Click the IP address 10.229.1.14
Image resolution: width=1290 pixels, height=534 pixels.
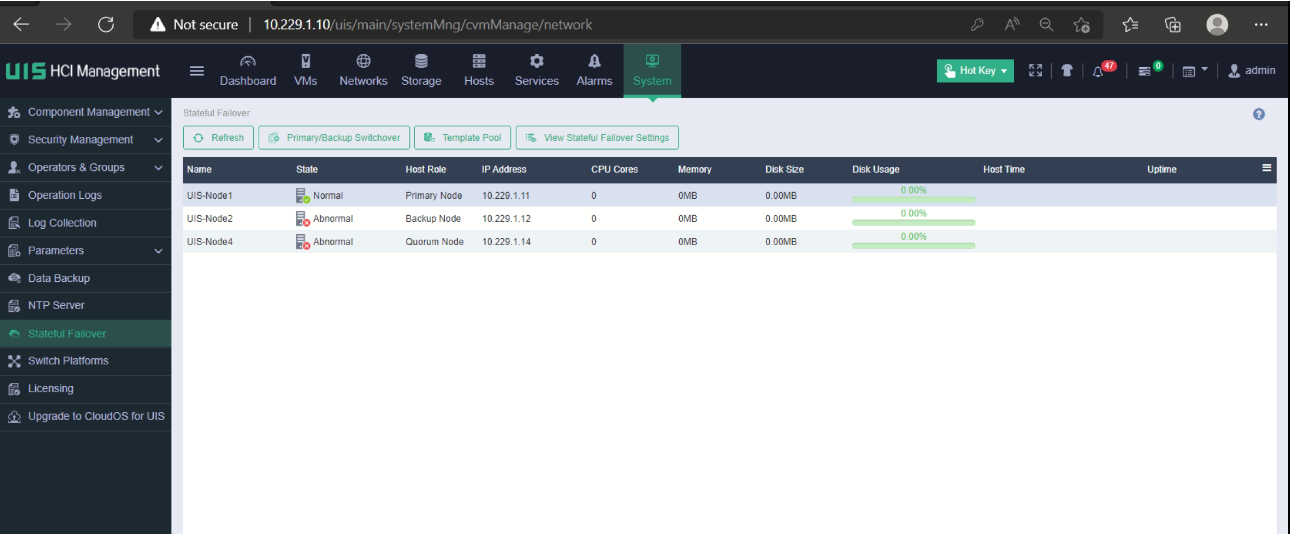coord(506,242)
